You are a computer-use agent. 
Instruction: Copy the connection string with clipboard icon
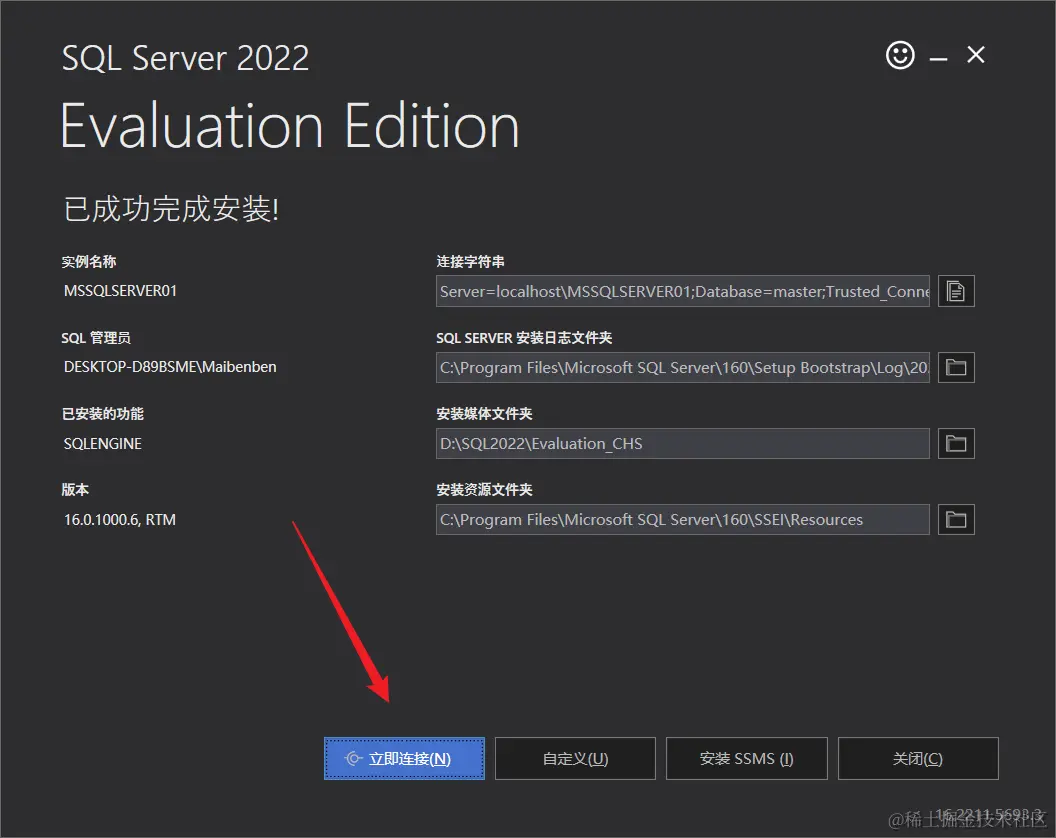[956, 291]
